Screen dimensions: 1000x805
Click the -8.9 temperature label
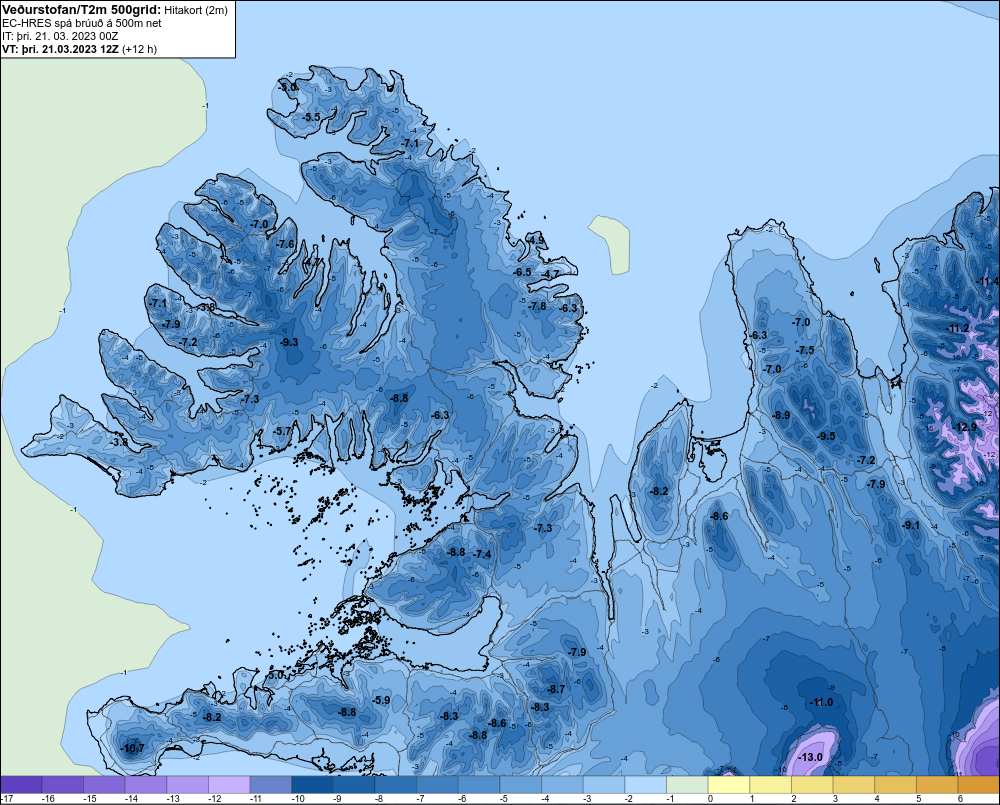[x=781, y=415]
